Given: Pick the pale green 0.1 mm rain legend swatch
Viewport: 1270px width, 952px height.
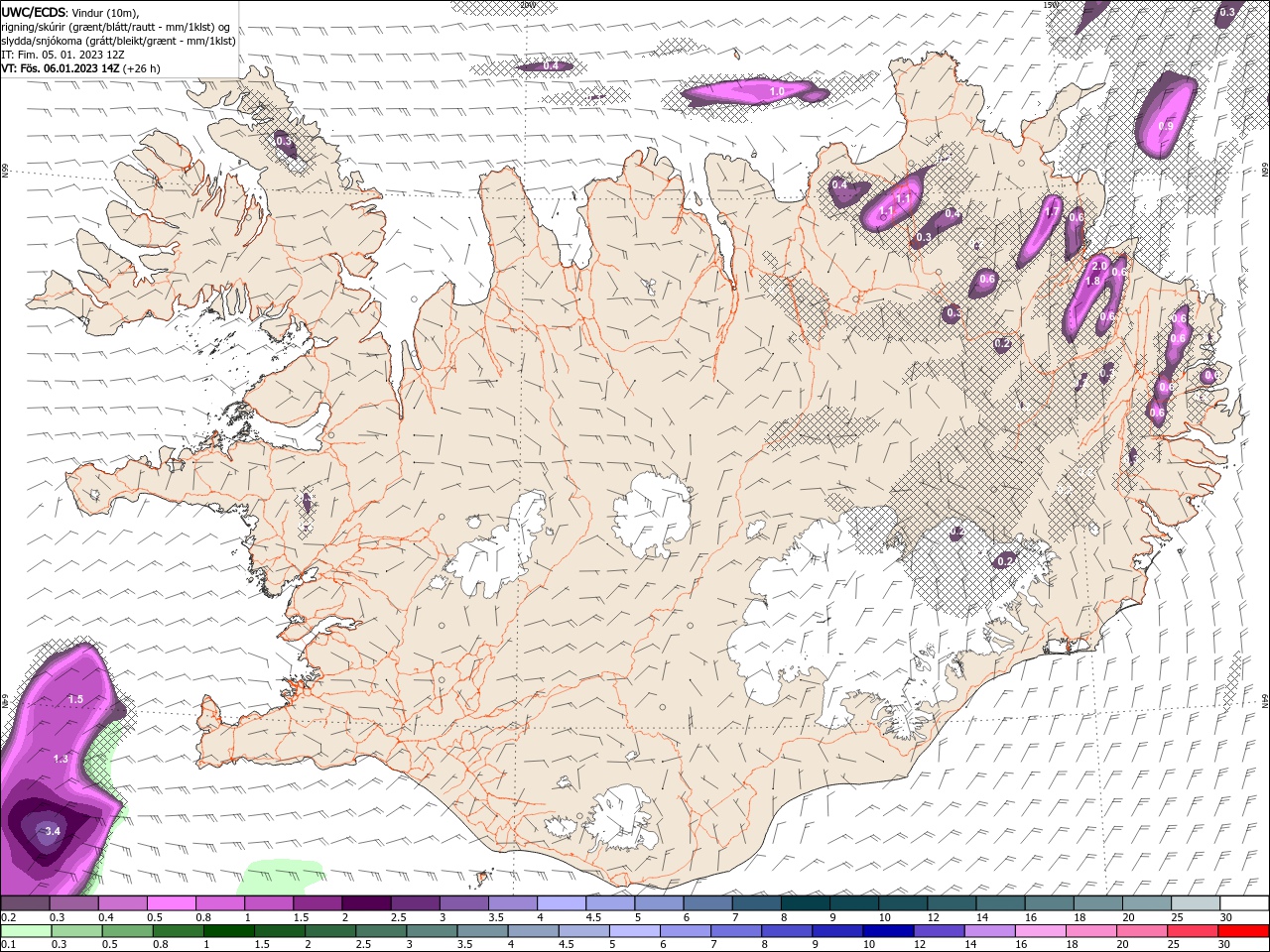Looking at the screenshot, I should coord(26,931).
